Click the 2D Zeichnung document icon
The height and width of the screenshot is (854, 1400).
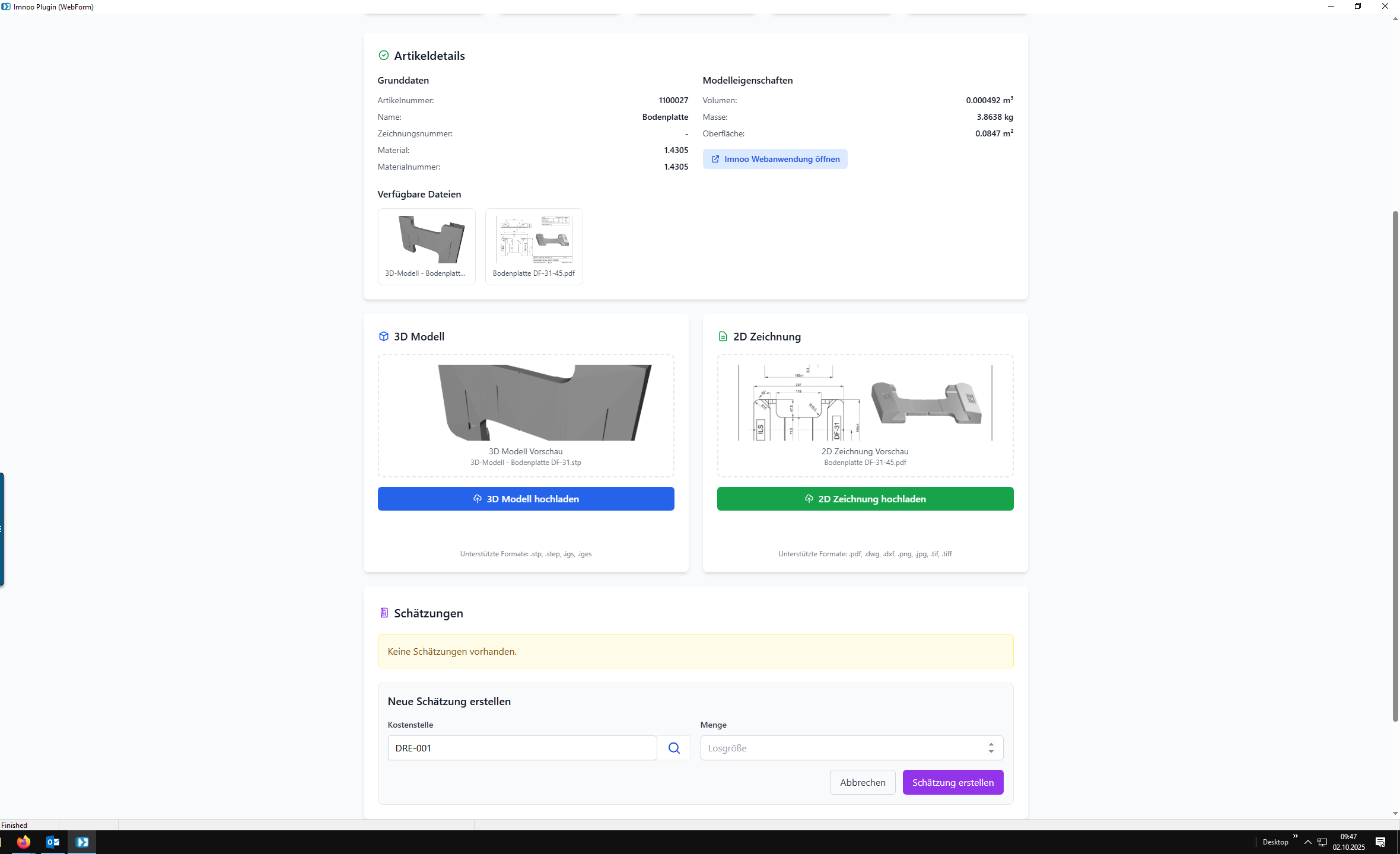pos(723,336)
